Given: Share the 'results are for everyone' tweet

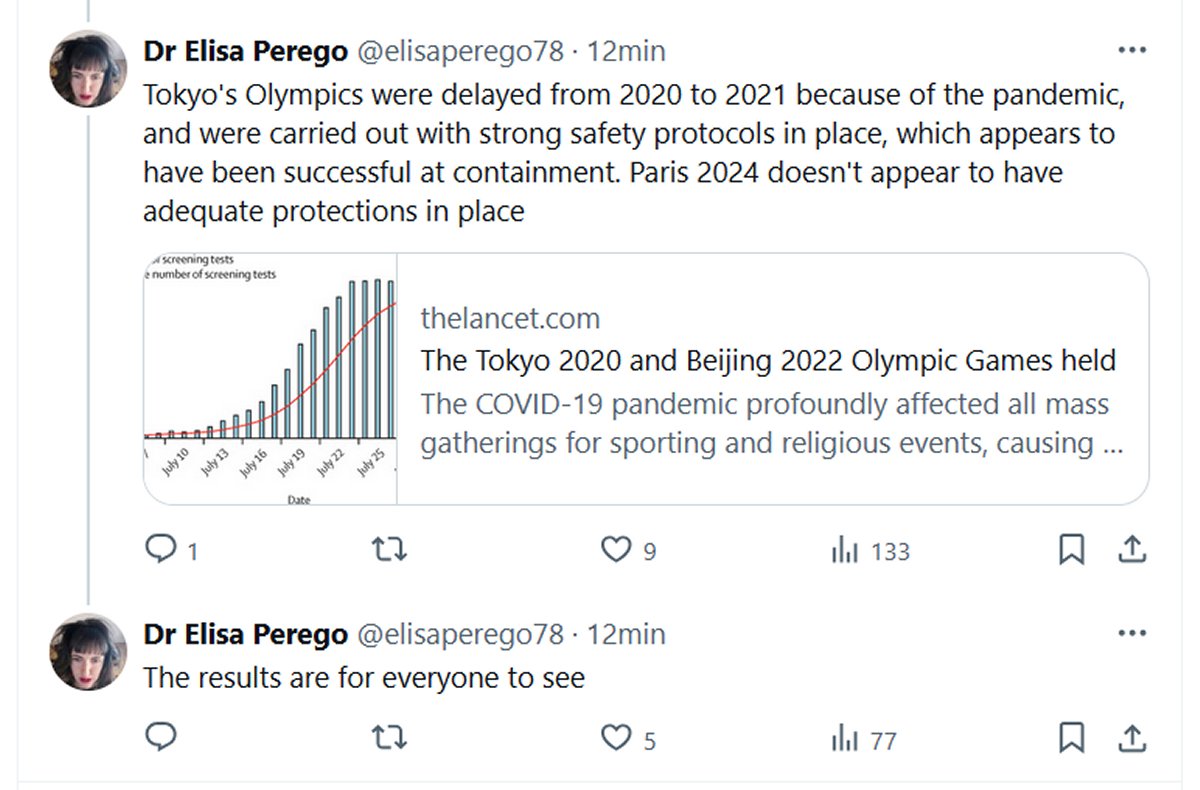Looking at the screenshot, I should coord(1131,738).
